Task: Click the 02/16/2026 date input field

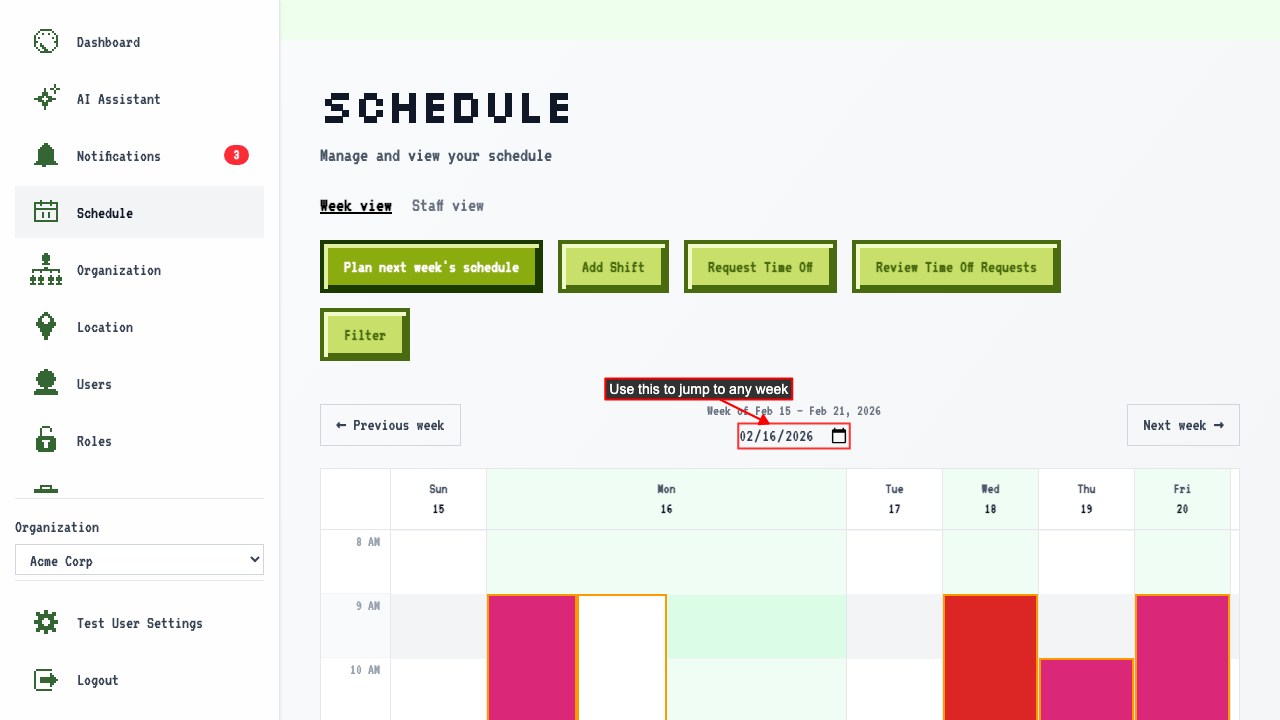Action: click(x=794, y=436)
